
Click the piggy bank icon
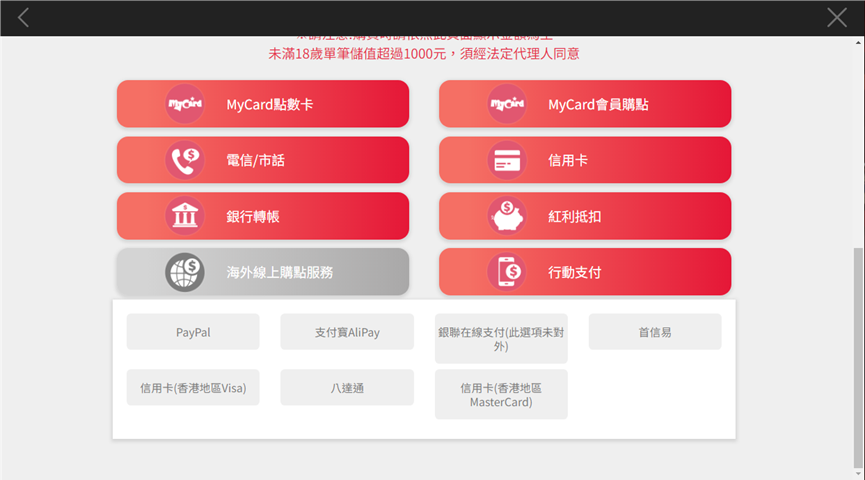(x=507, y=216)
